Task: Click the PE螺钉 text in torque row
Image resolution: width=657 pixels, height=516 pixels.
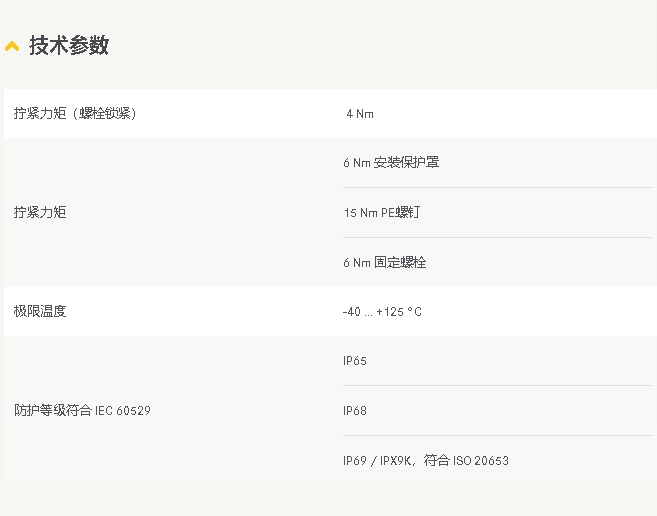Action: (x=401, y=213)
